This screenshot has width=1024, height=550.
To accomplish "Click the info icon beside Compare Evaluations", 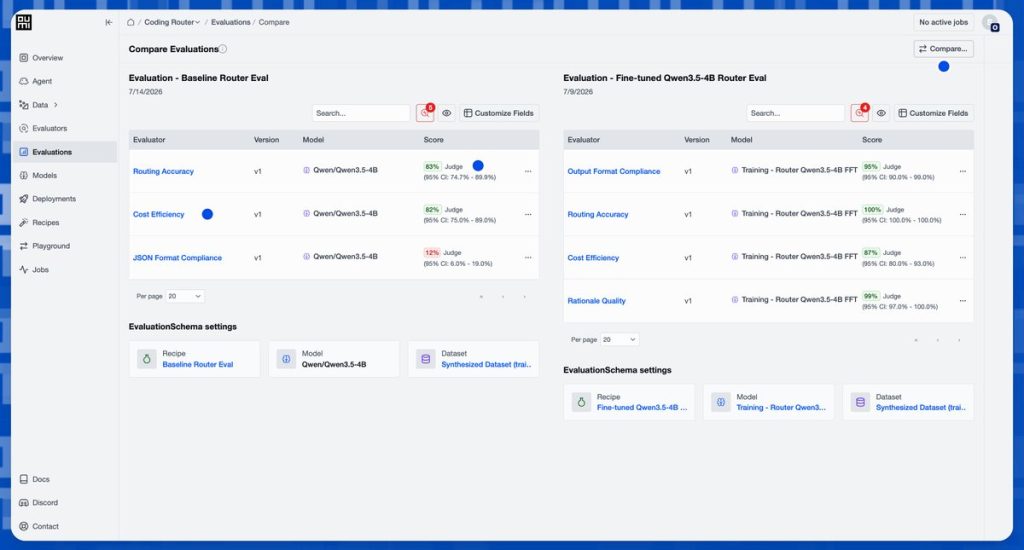I will (223, 49).
